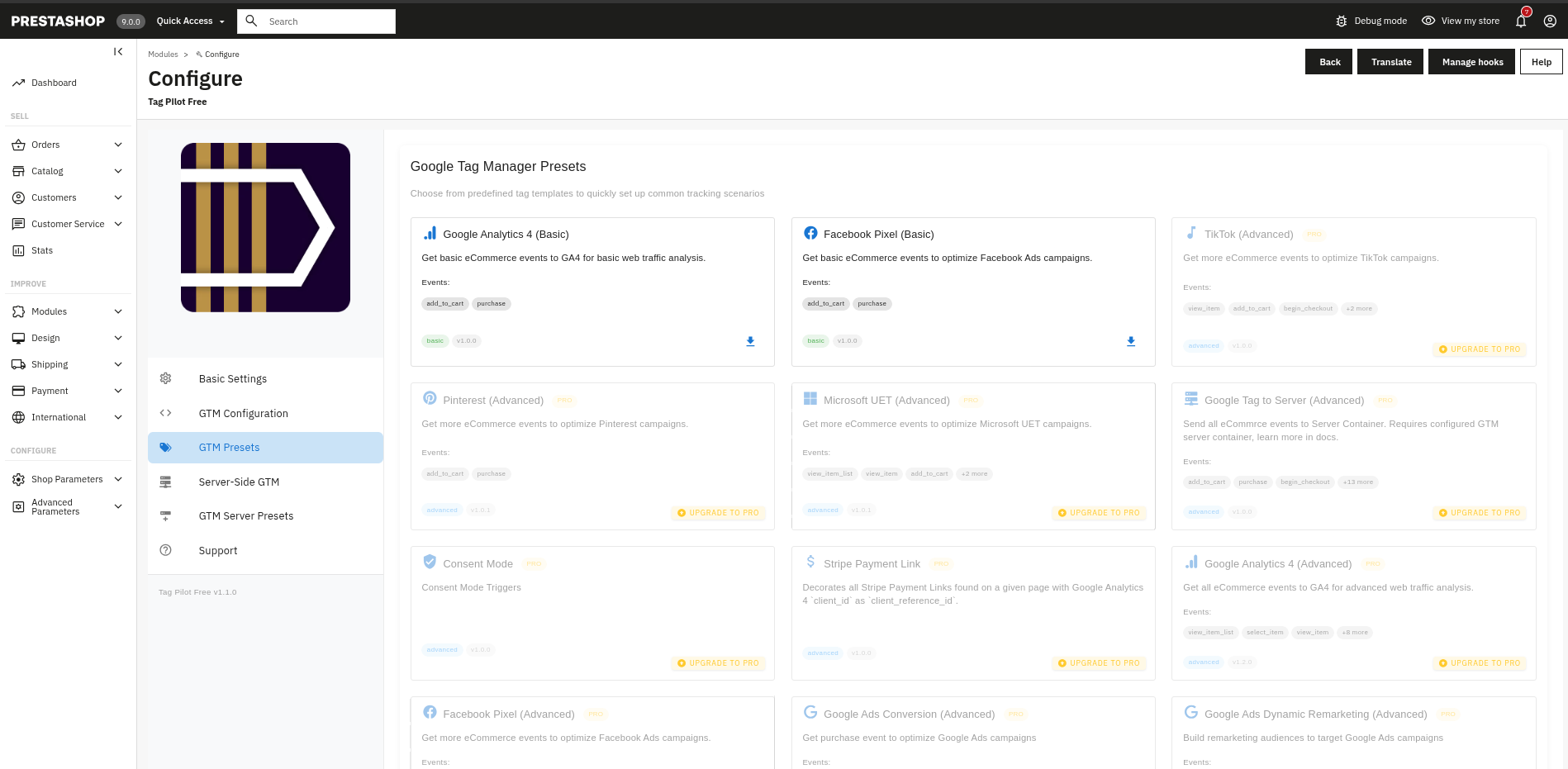Expand the Catalog submenu arrow
Viewport: 1568px width, 769px height.
coord(118,171)
